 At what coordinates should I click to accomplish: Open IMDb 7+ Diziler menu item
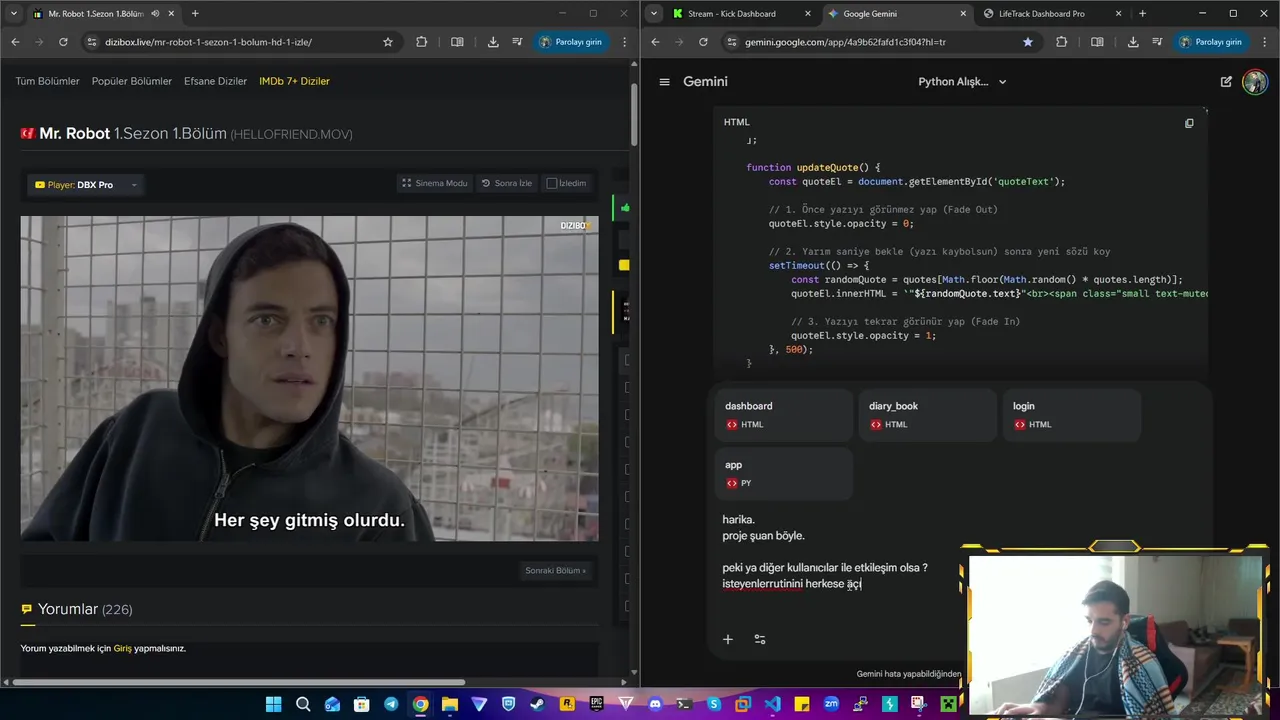[x=294, y=81]
